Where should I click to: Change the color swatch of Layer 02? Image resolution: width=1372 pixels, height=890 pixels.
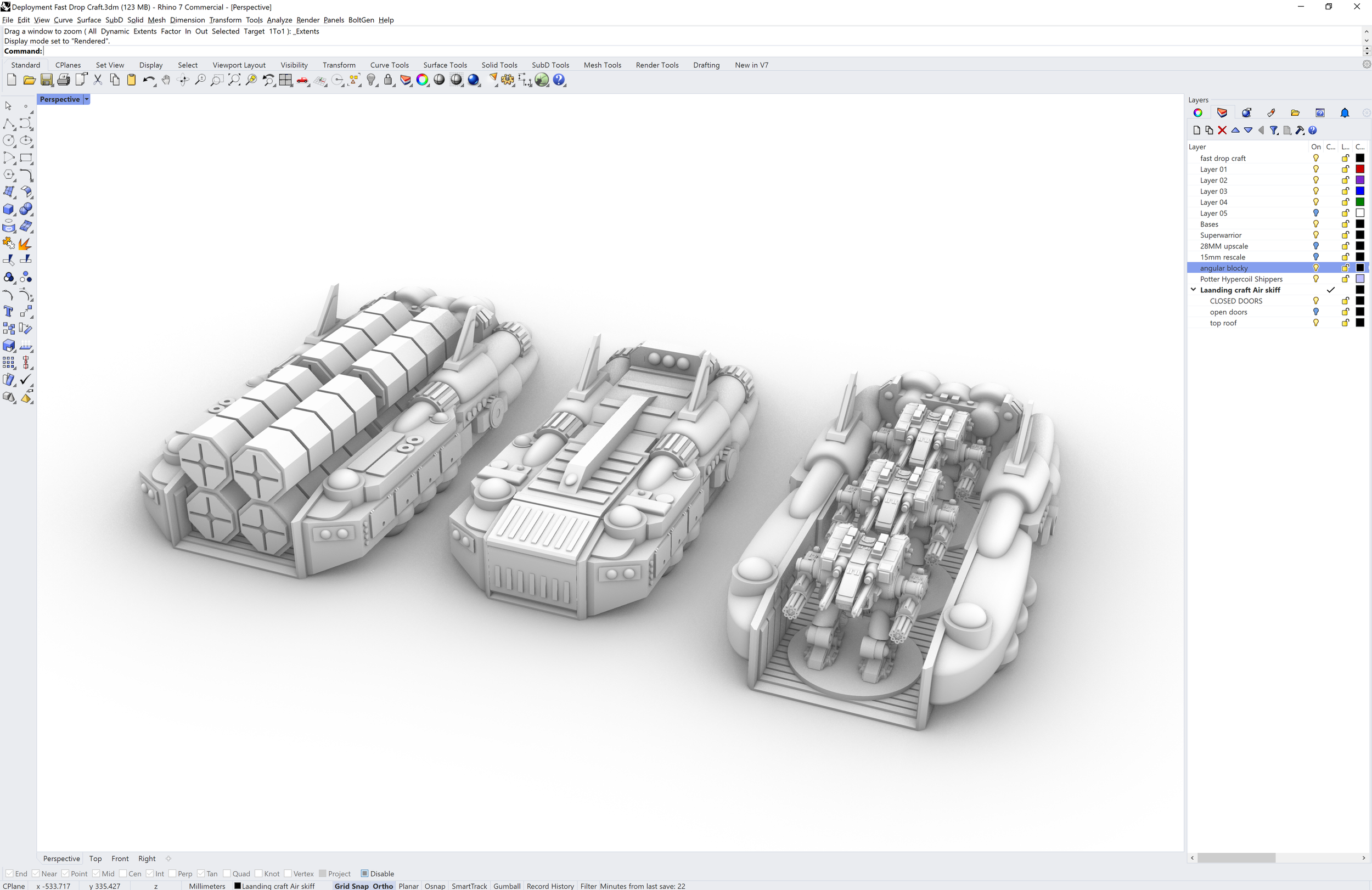(1361, 180)
